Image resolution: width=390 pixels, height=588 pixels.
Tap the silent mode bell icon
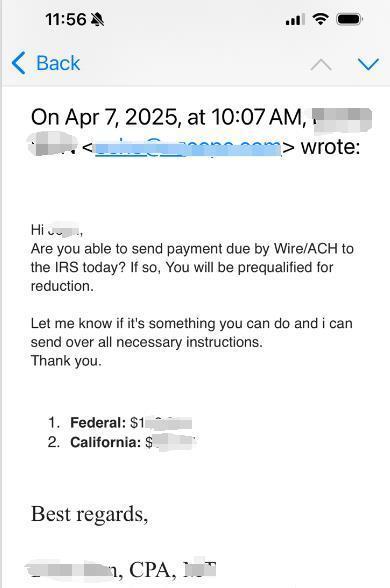98,19
